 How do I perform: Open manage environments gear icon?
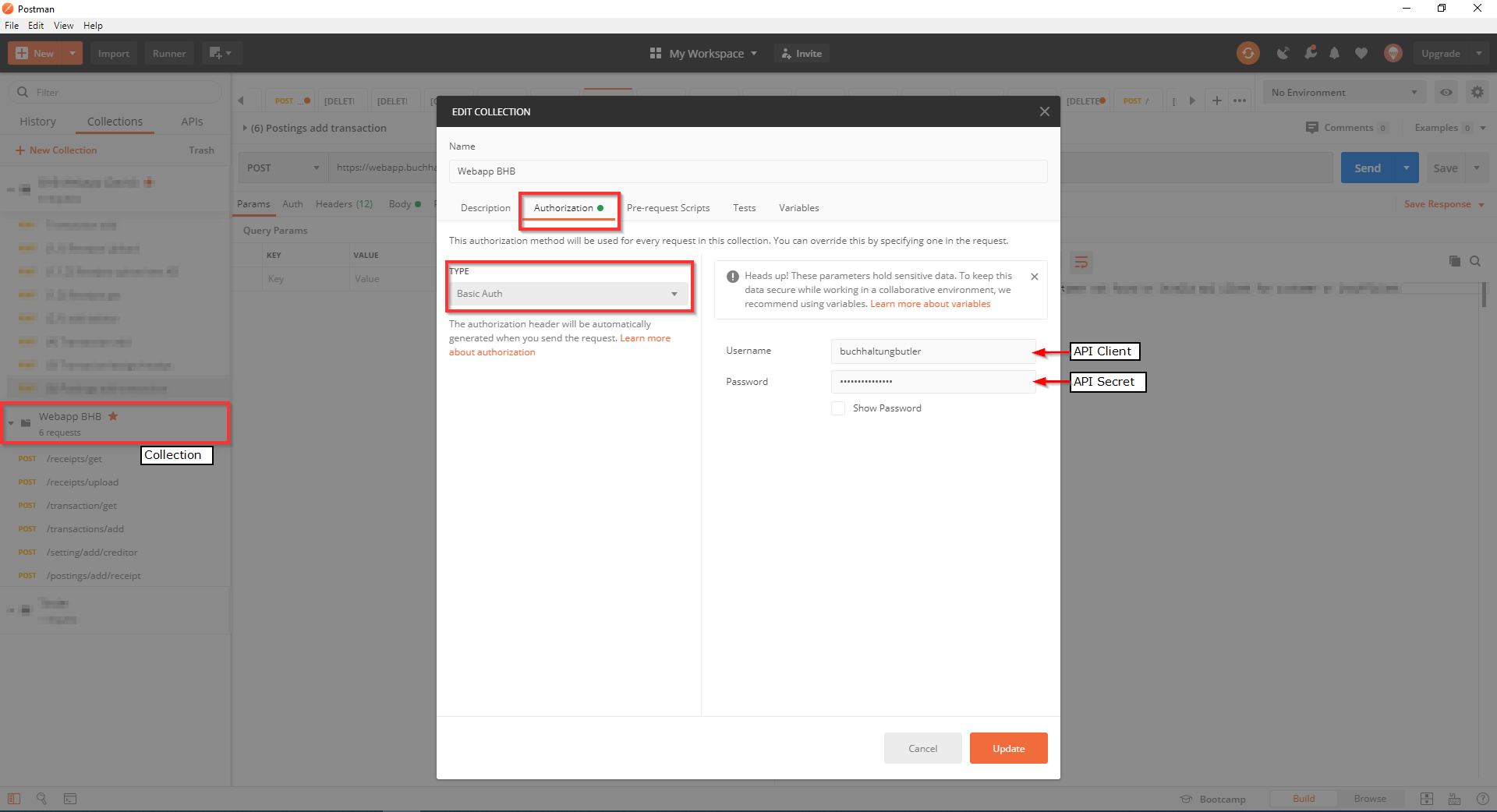tap(1477, 92)
